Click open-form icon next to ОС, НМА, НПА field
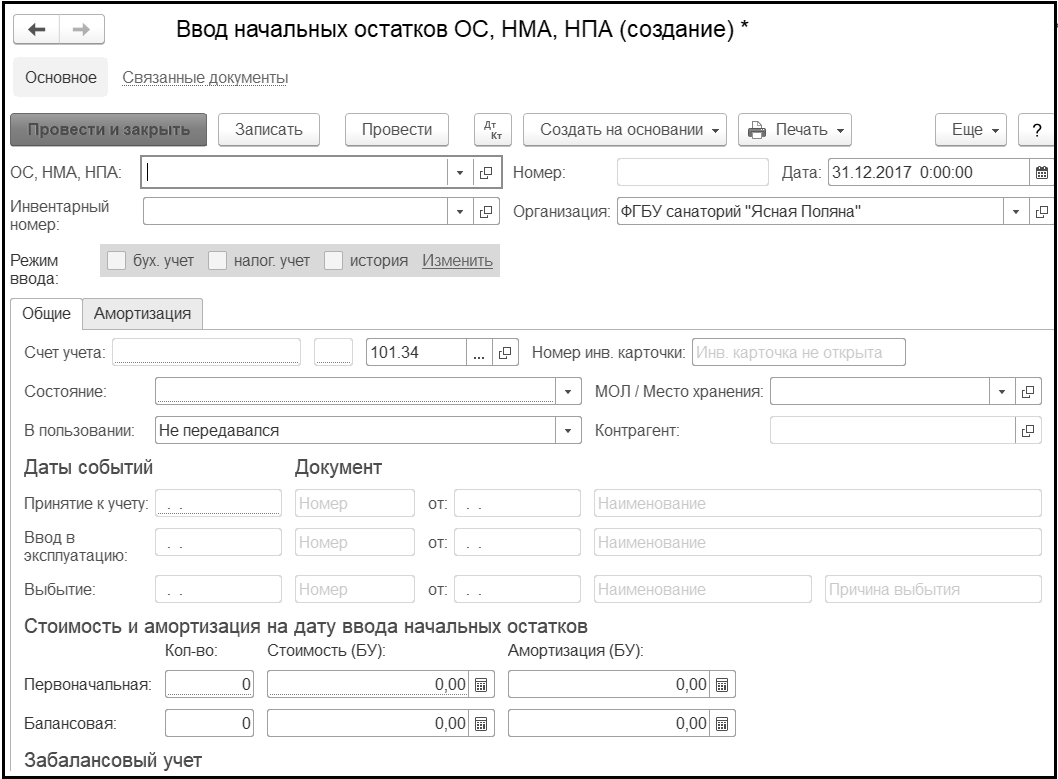Screen dimensions: 1058x779 tap(487, 172)
